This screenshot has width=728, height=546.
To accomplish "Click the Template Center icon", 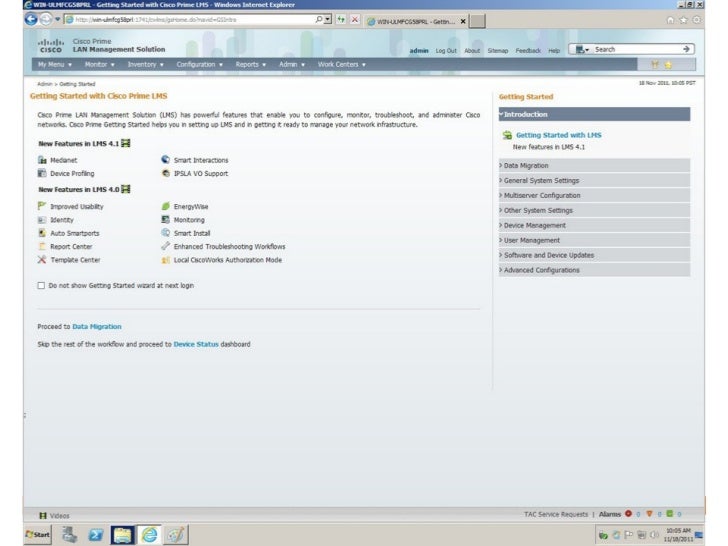I will pyautogui.click(x=42, y=260).
